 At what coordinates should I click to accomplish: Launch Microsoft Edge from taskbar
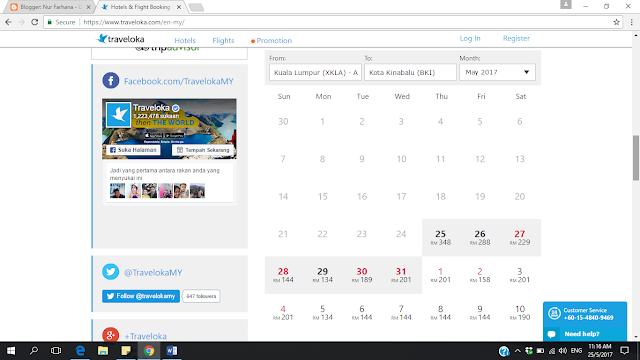80,351
